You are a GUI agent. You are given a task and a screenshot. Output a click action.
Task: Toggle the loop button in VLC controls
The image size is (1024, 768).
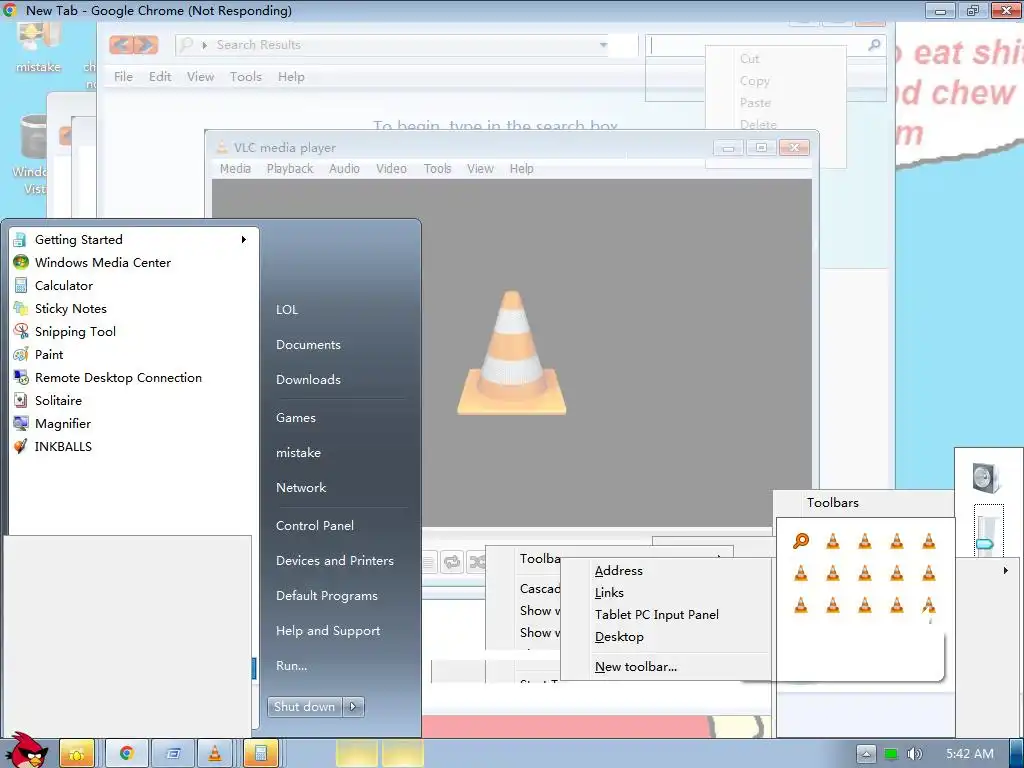coord(451,562)
